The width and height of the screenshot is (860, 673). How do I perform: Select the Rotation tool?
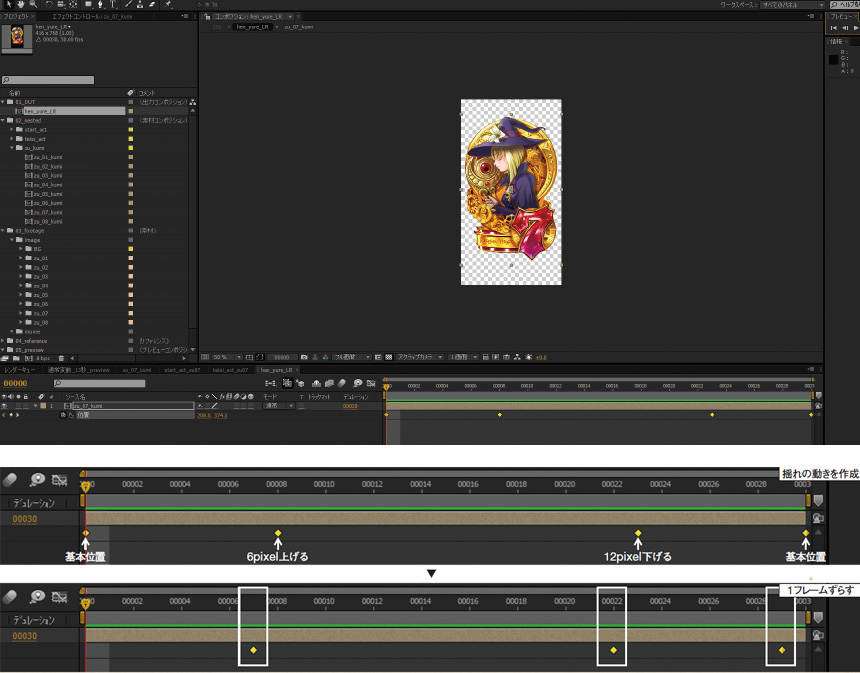coord(49,4)
